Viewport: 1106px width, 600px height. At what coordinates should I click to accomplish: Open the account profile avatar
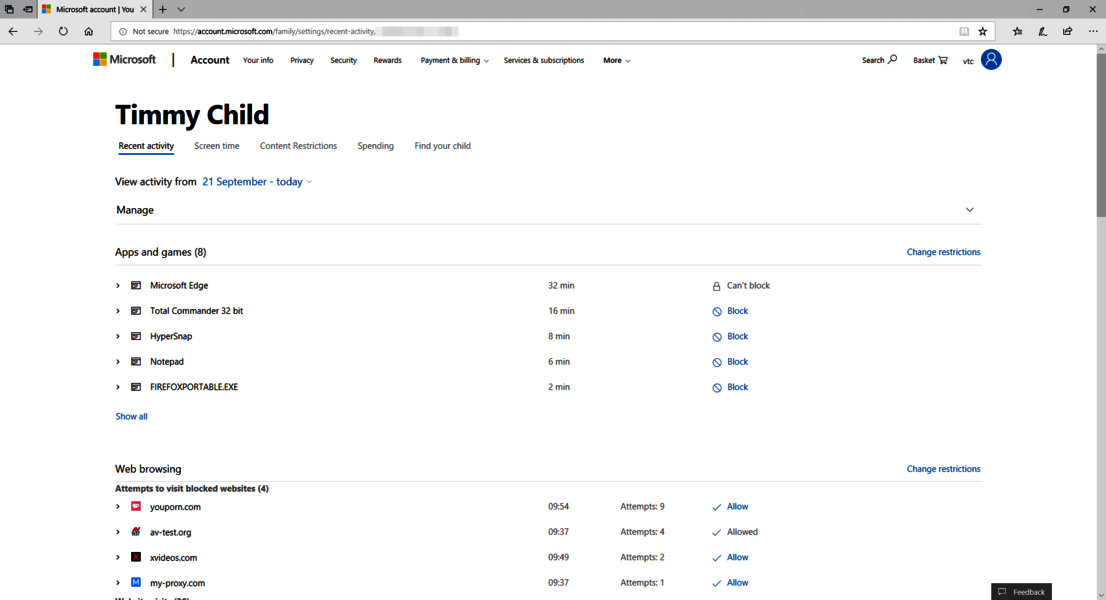[x=991, y=60]
